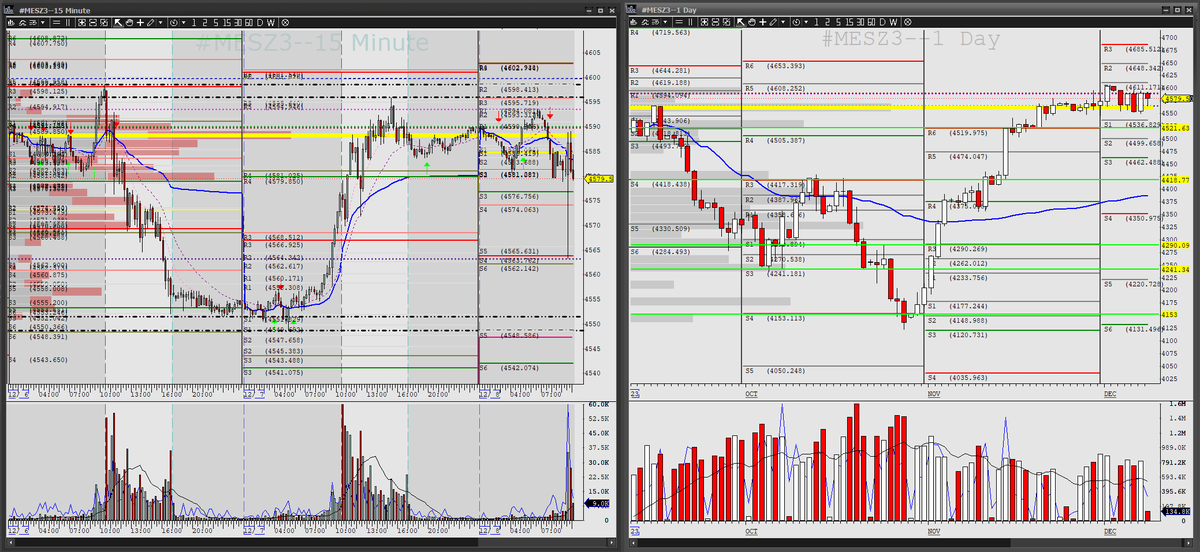Click circled X icon in 15 Minute toolbar
The width and height of the screenshot is (1200, 552).
(285, 22)
